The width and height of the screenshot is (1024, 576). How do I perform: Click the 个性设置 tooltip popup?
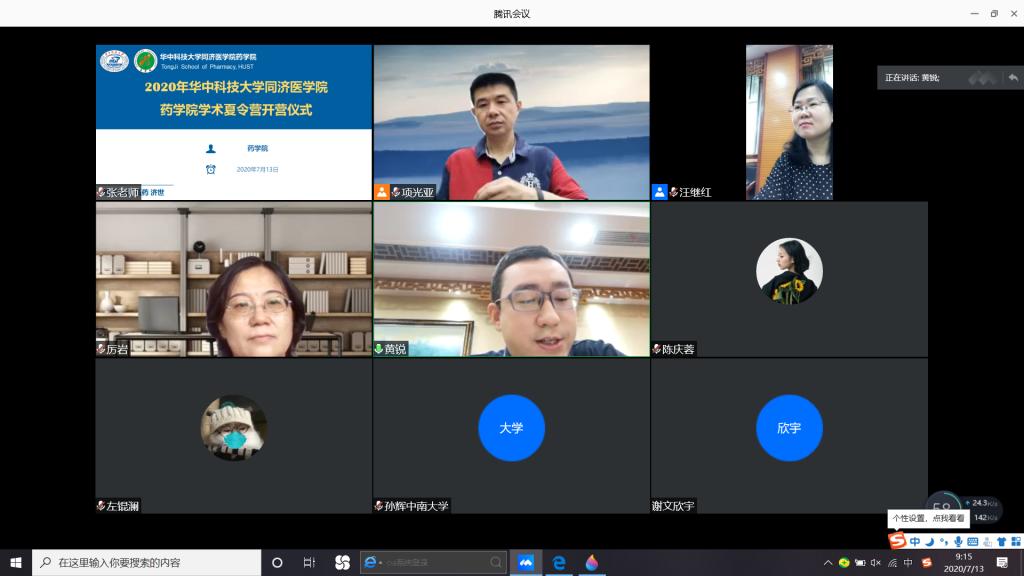pyautogui.click(x=928, y=518)
